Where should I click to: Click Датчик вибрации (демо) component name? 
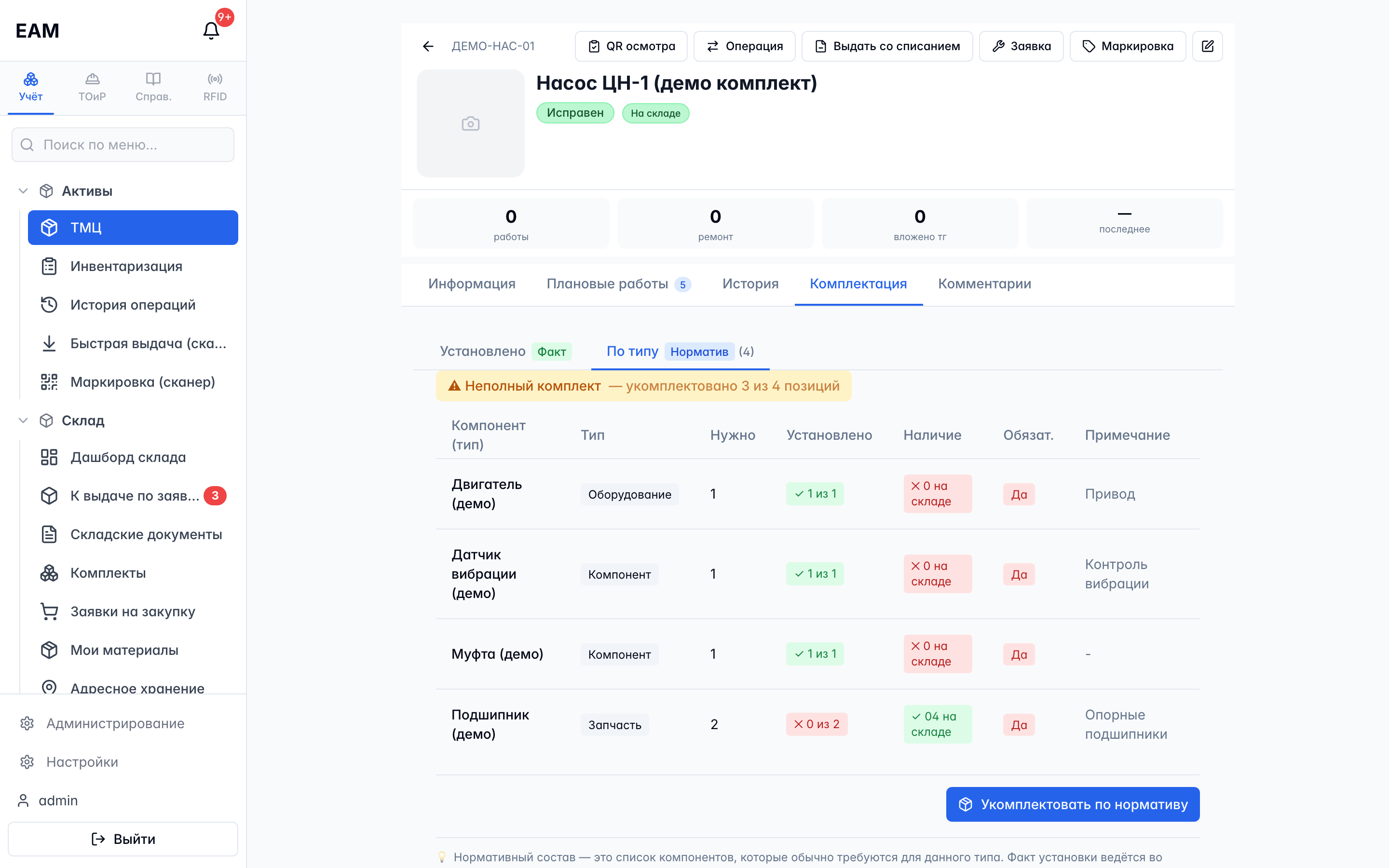coord(484,573)
